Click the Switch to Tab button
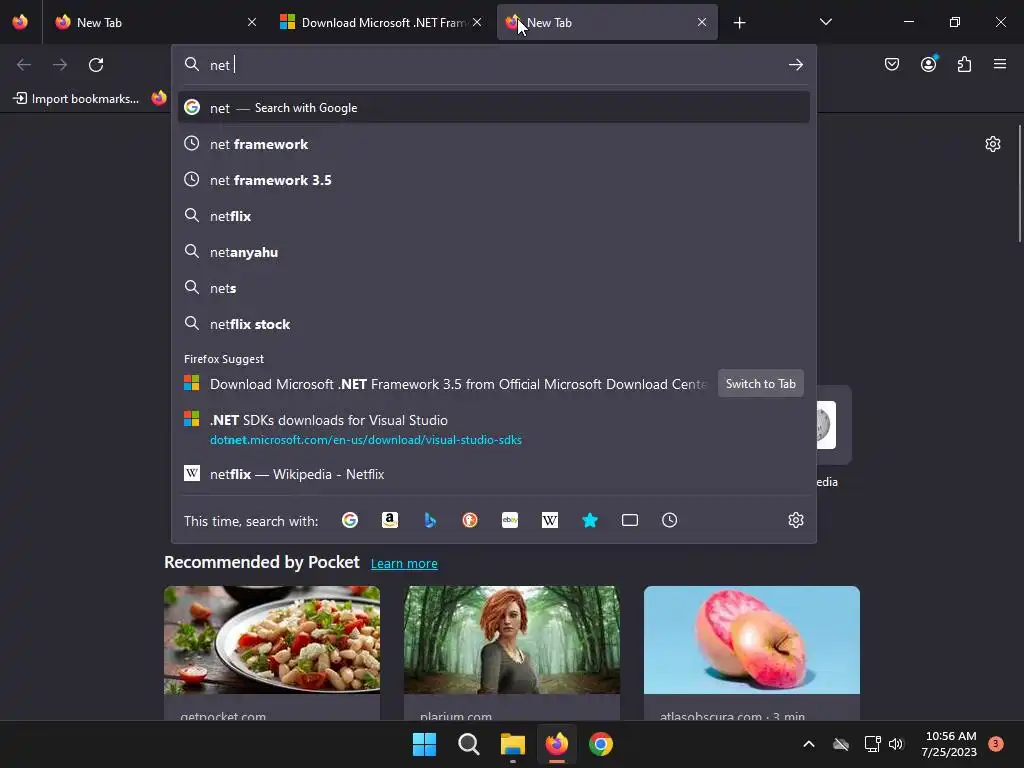Image resolution: width=1024 pixels, height=768 pixels. 761,384
